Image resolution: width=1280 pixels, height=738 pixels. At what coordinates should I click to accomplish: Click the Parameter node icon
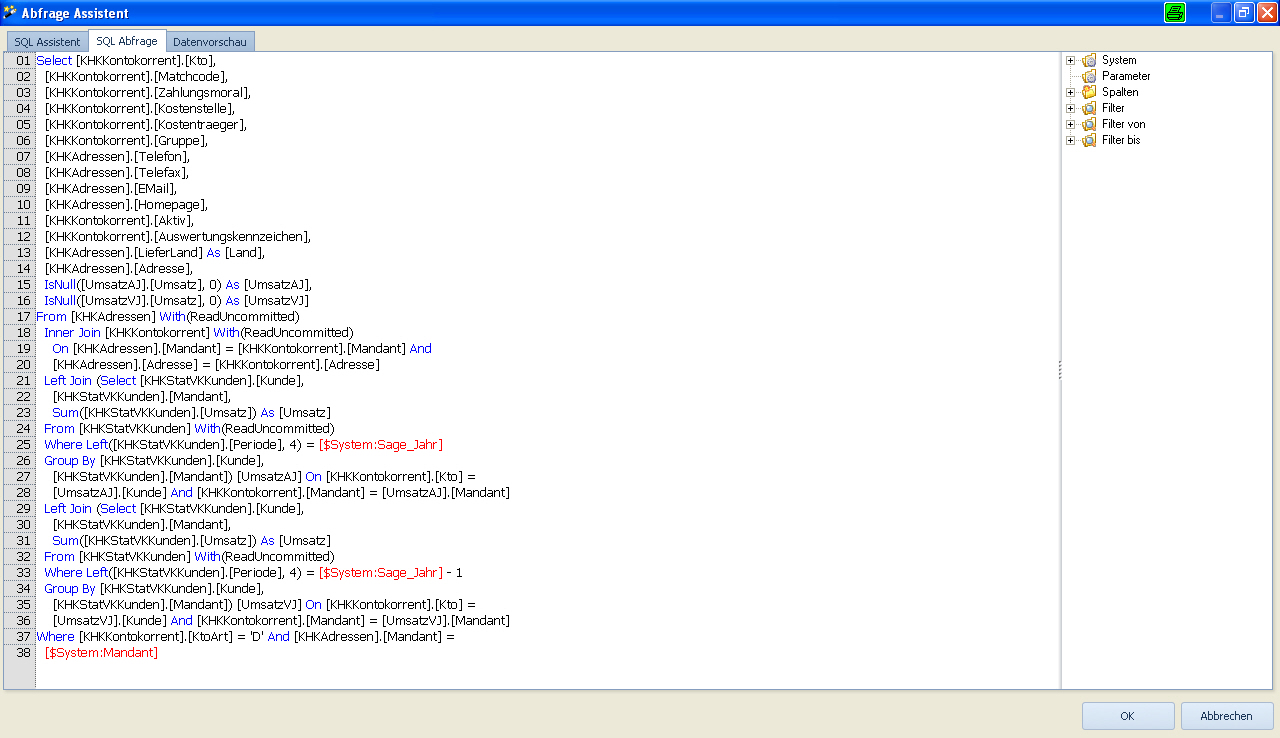click(x=1089, y=76)
